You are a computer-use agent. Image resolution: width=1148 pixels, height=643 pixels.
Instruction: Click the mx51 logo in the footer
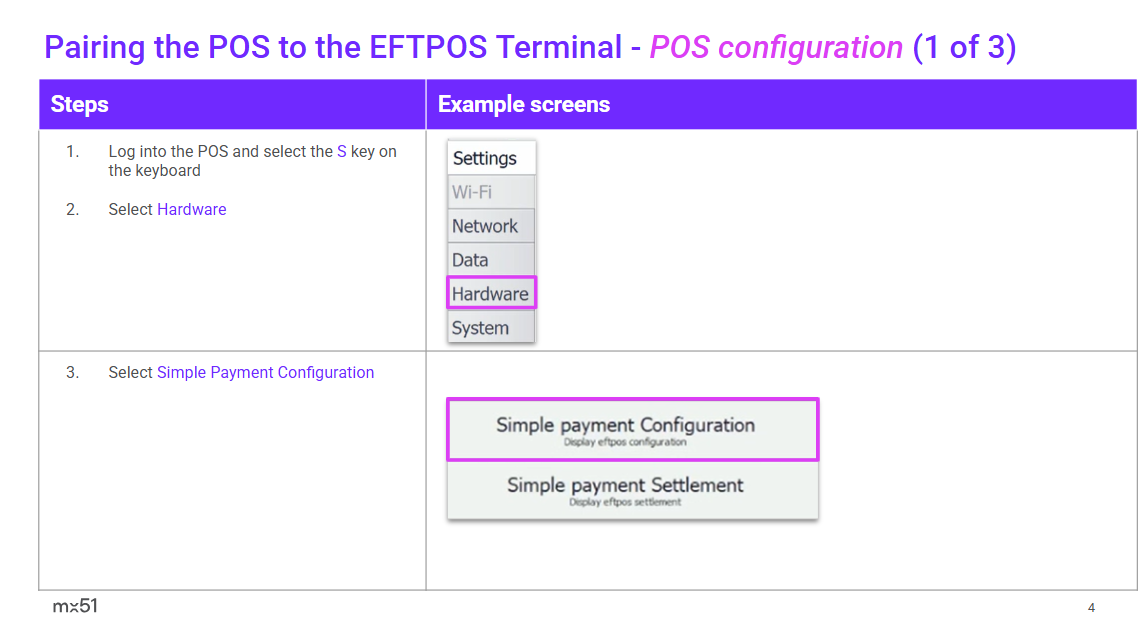point(75,606)
